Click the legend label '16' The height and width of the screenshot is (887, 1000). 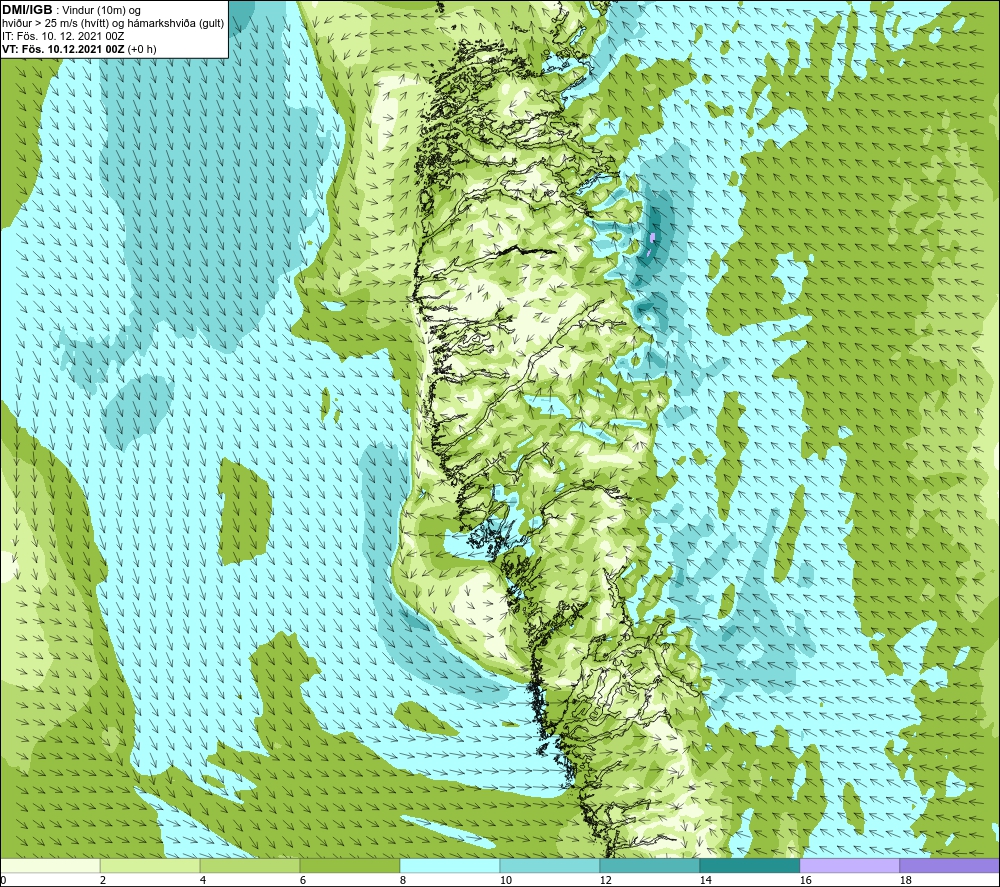tap(805, 880)
